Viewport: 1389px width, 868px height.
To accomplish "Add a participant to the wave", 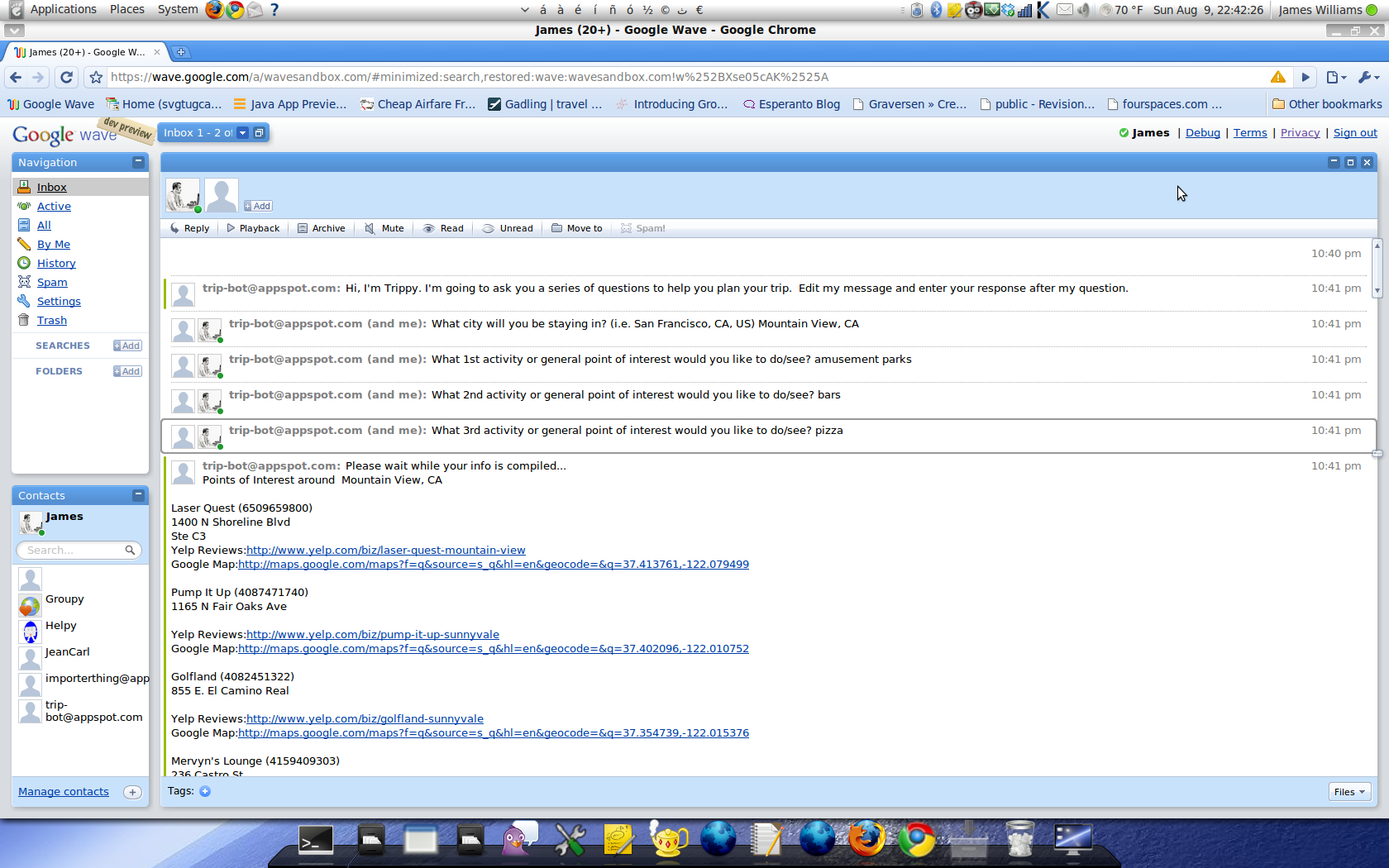I will 258,206.
